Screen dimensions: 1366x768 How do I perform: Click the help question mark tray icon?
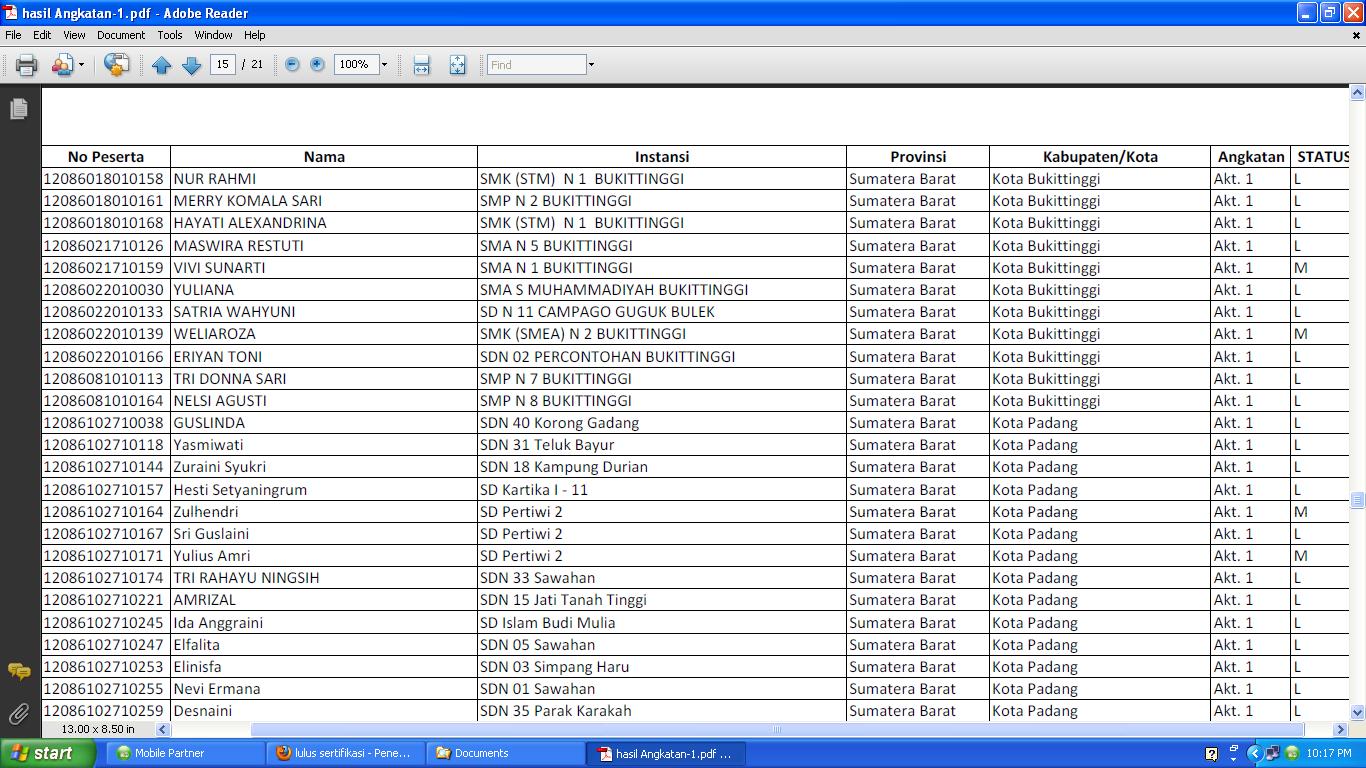[x=1212, y=754]
